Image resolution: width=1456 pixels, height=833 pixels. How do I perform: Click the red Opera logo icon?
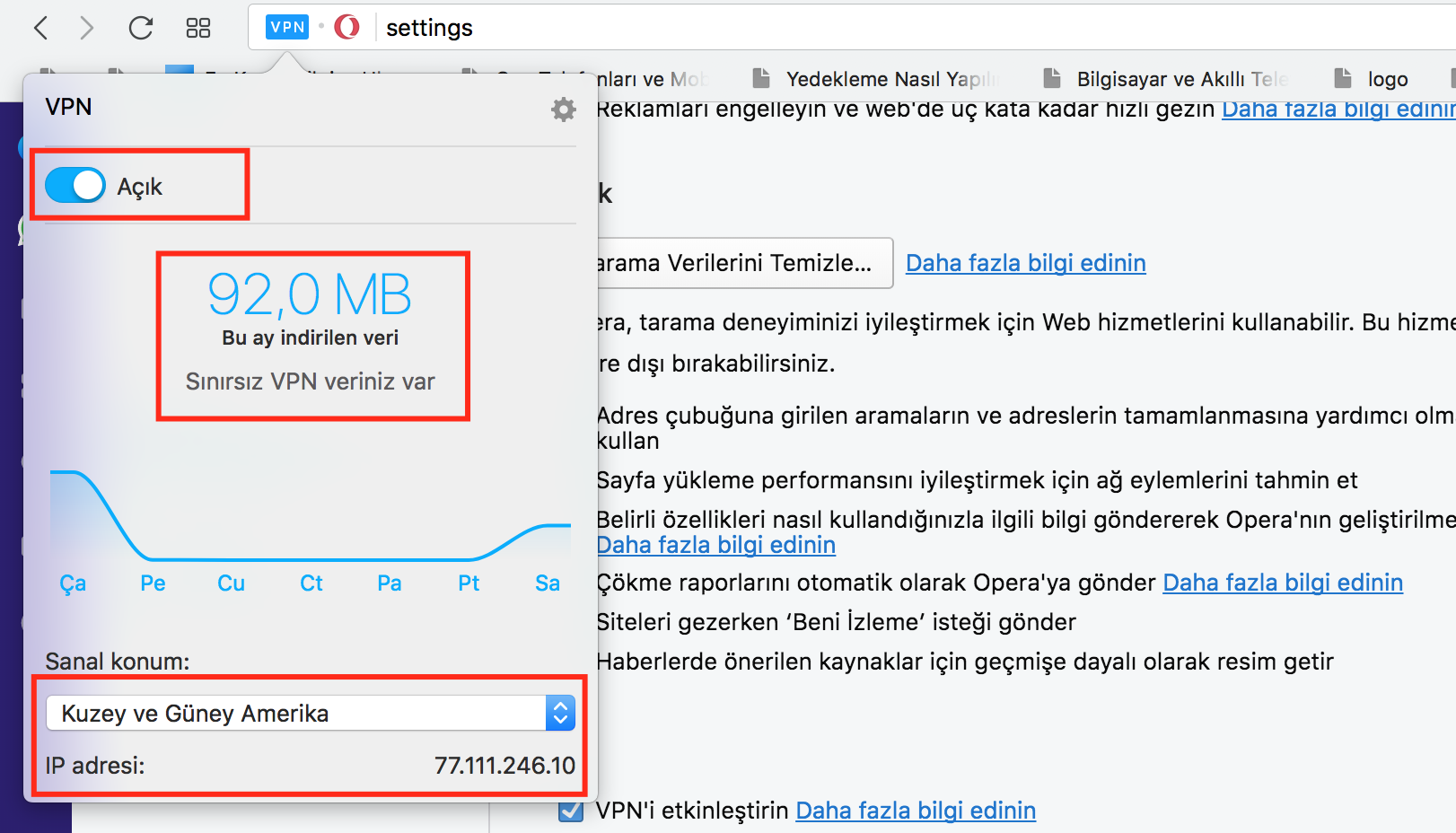346,27
